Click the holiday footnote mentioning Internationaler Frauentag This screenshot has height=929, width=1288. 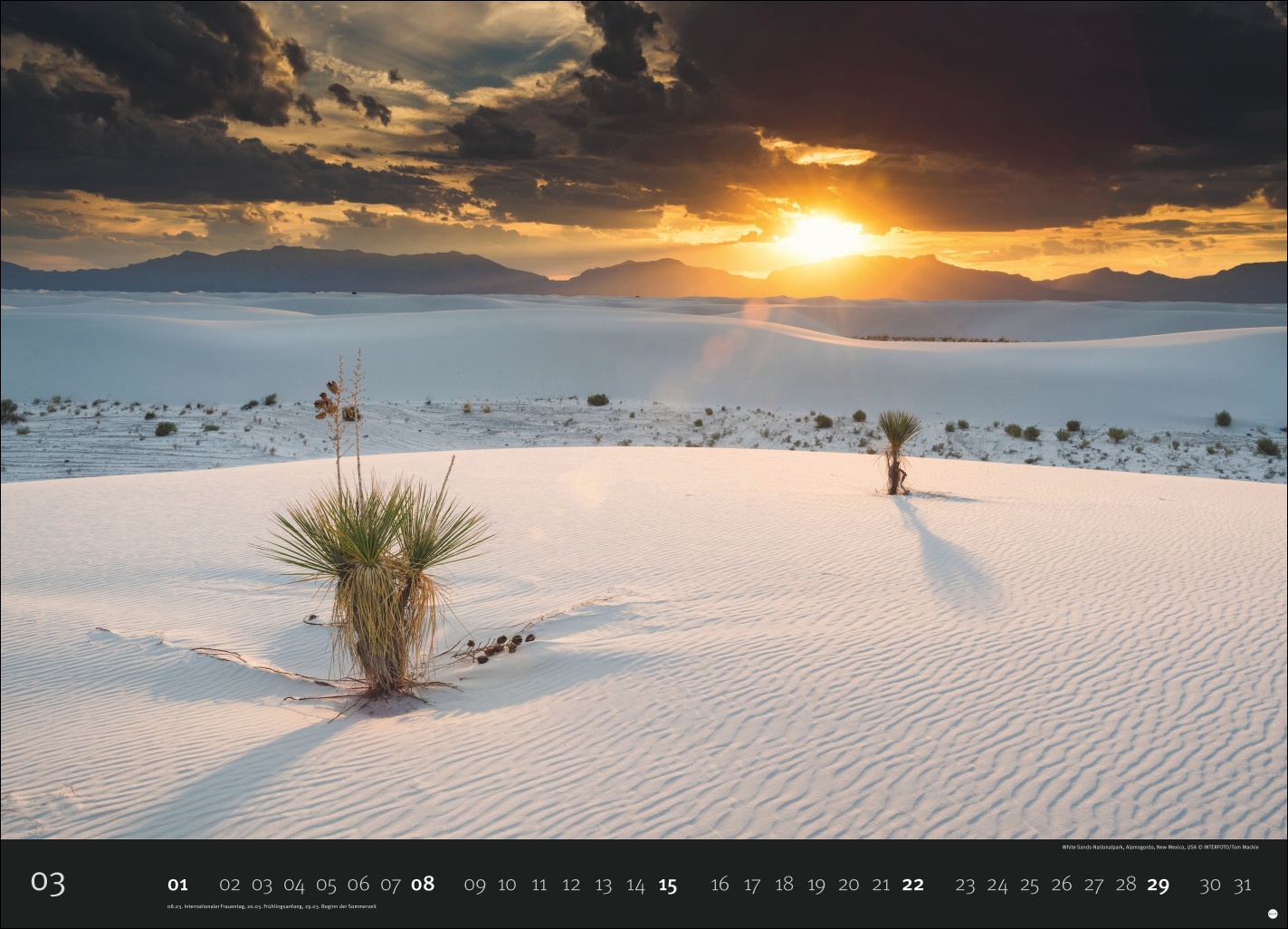[272, 906]
